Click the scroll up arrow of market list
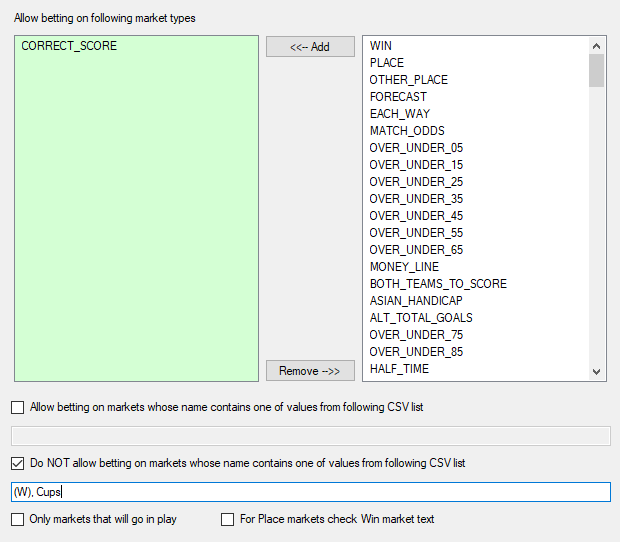 596,46
